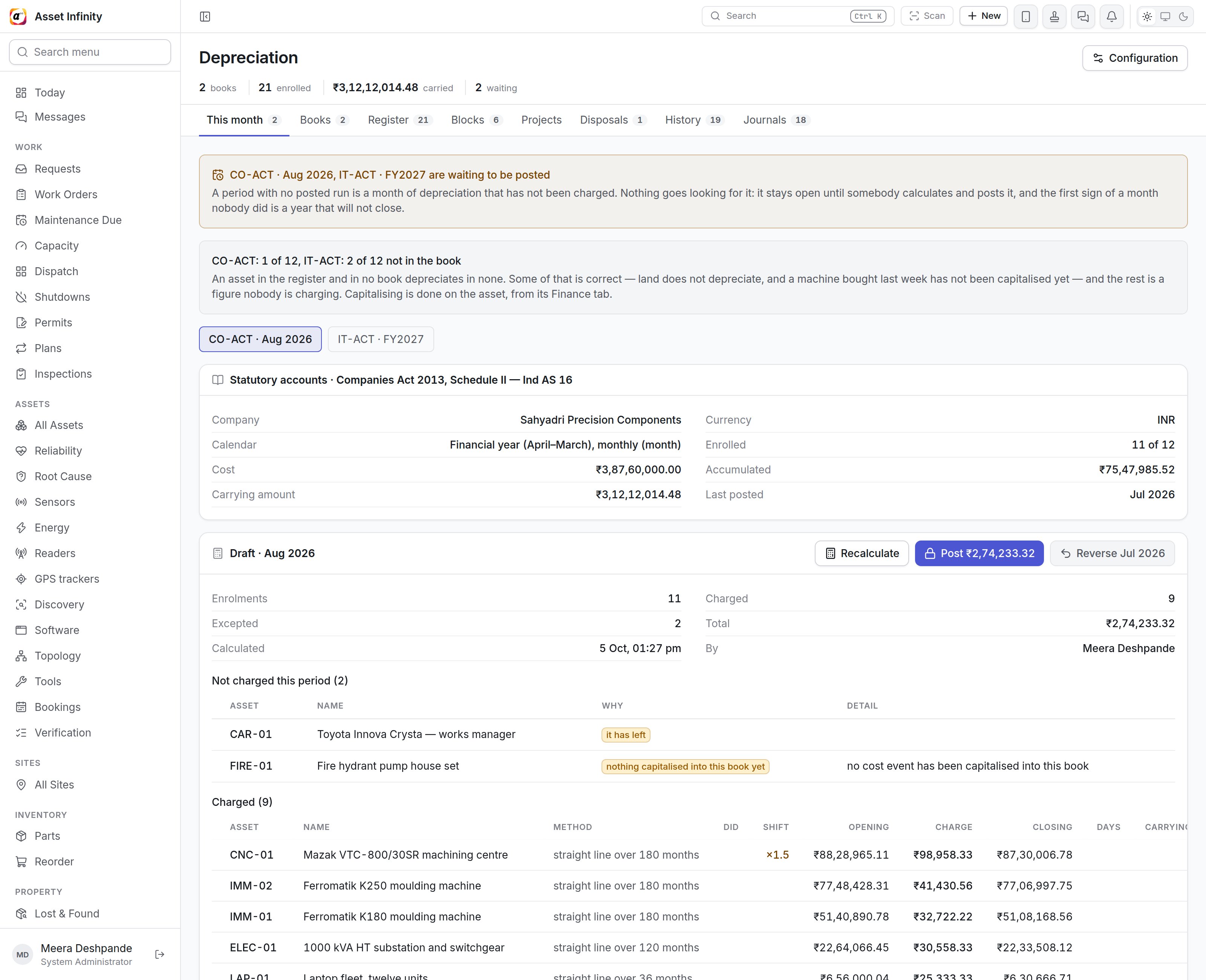
Task: Click the New button
Action: pyautogui.click(x=983, y=16)
